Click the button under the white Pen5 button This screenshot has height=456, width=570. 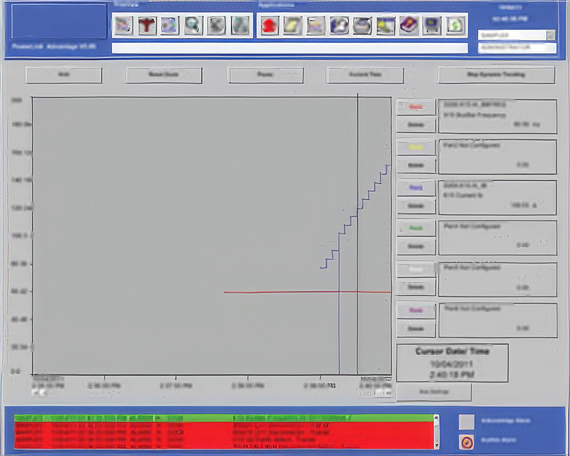pos(416,287)
